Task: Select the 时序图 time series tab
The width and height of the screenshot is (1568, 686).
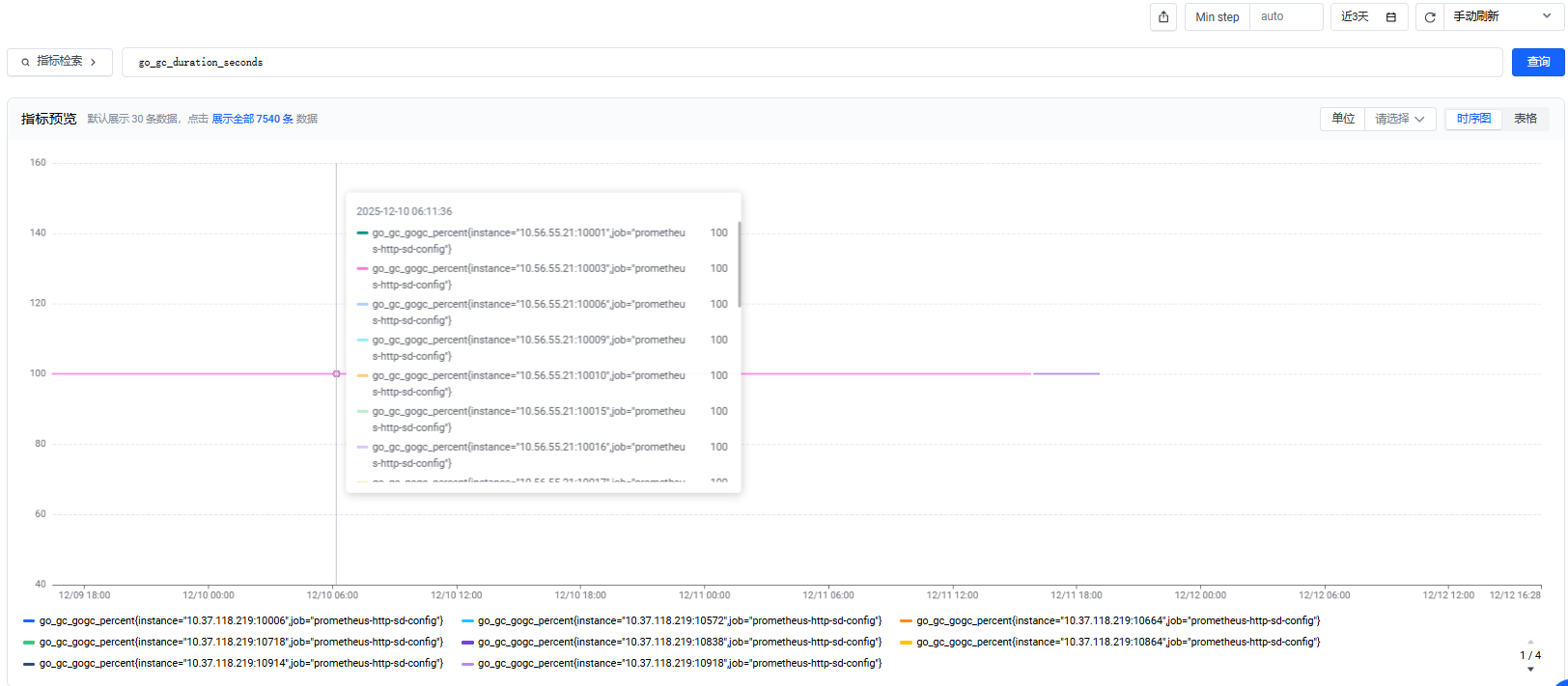Action: [1473, 119]
